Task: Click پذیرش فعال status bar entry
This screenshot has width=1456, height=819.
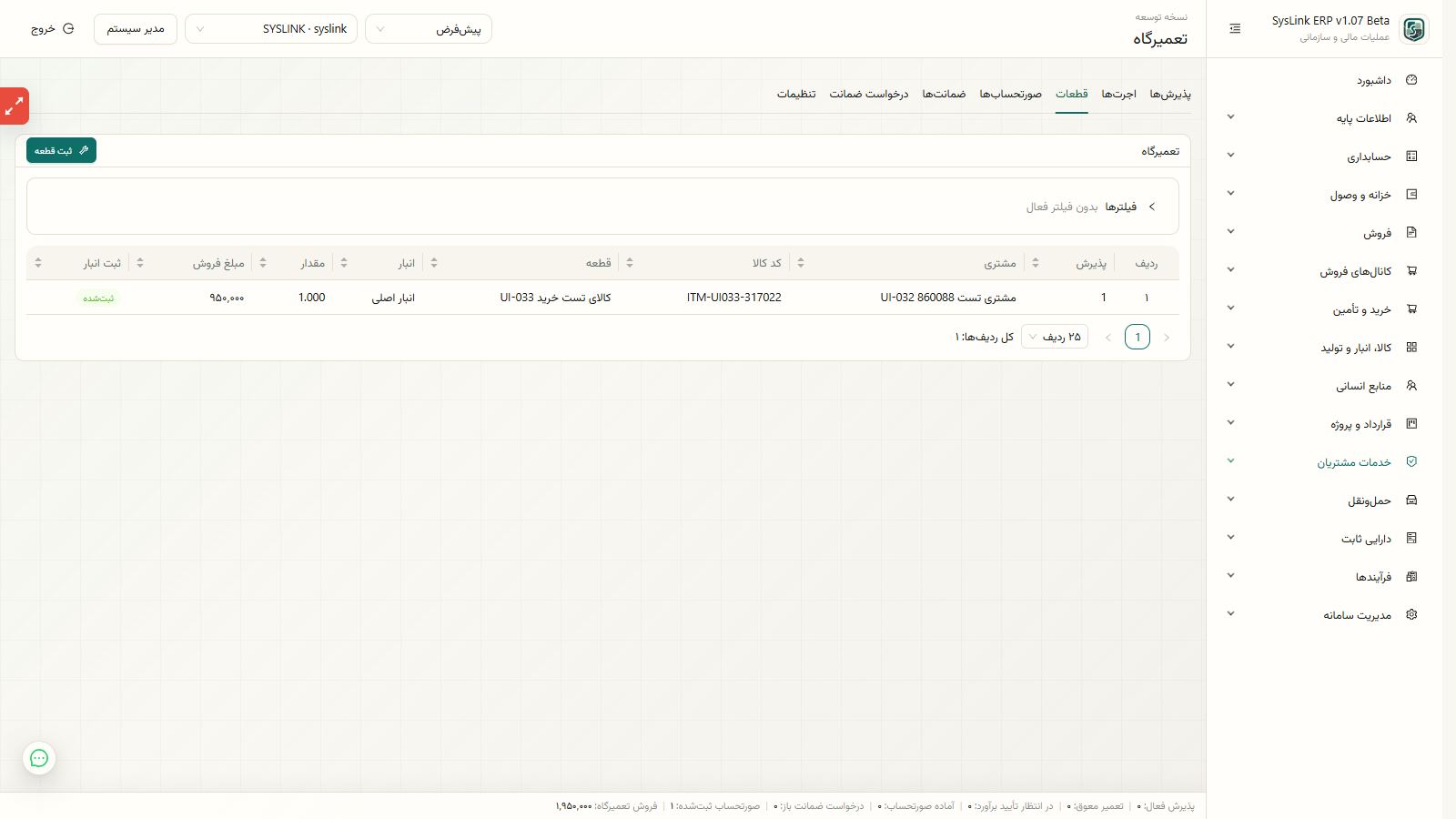Action: point(1166,806)
